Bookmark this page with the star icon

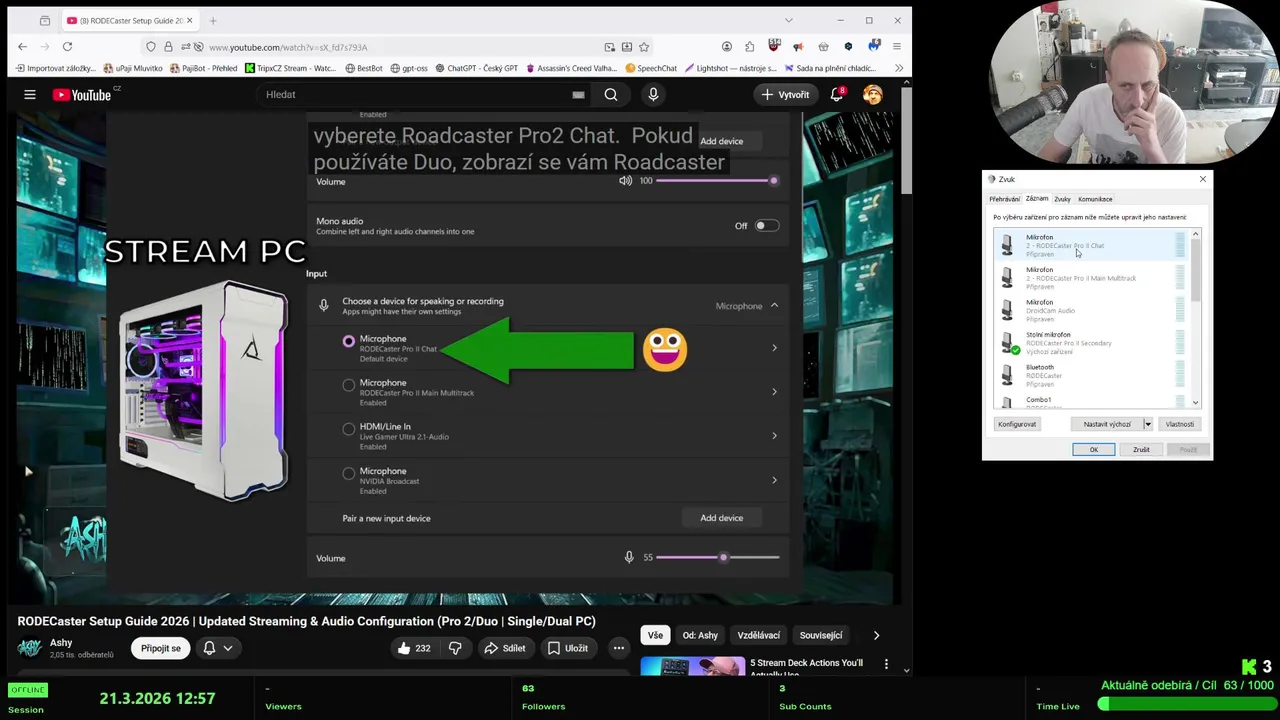(x=644, y=47)
